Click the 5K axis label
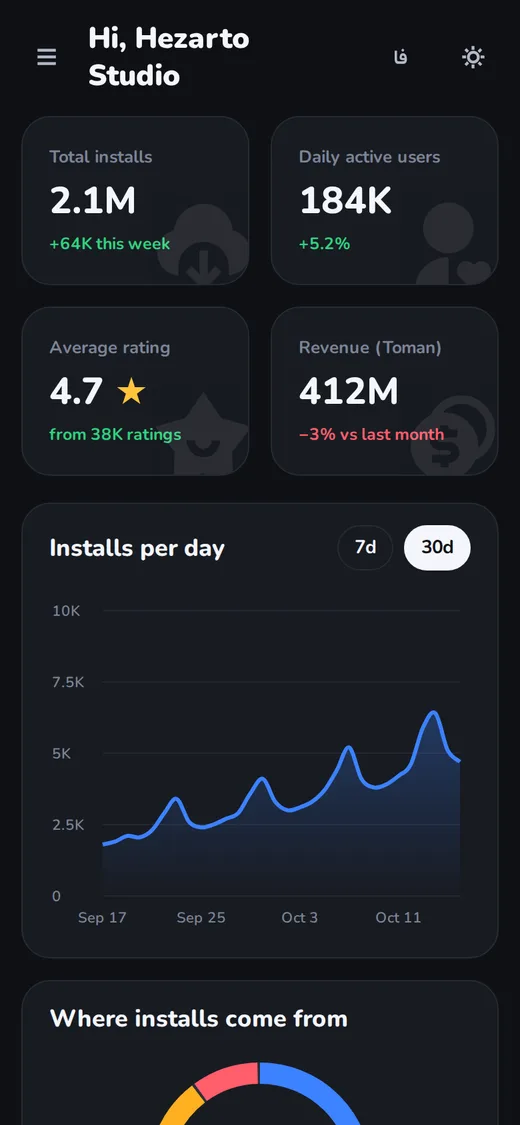 click(62, 753)
